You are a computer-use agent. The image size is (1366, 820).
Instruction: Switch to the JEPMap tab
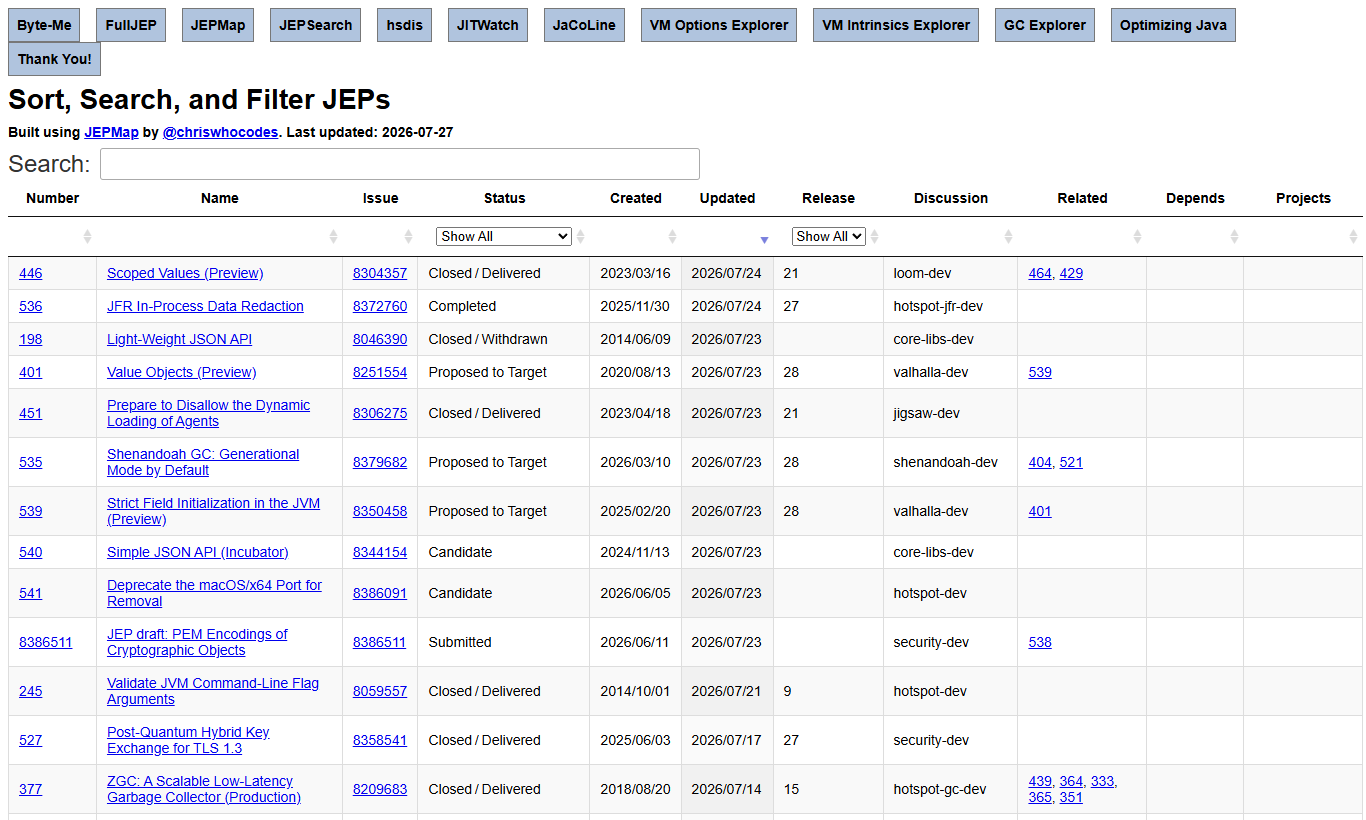tap(218, 25)
